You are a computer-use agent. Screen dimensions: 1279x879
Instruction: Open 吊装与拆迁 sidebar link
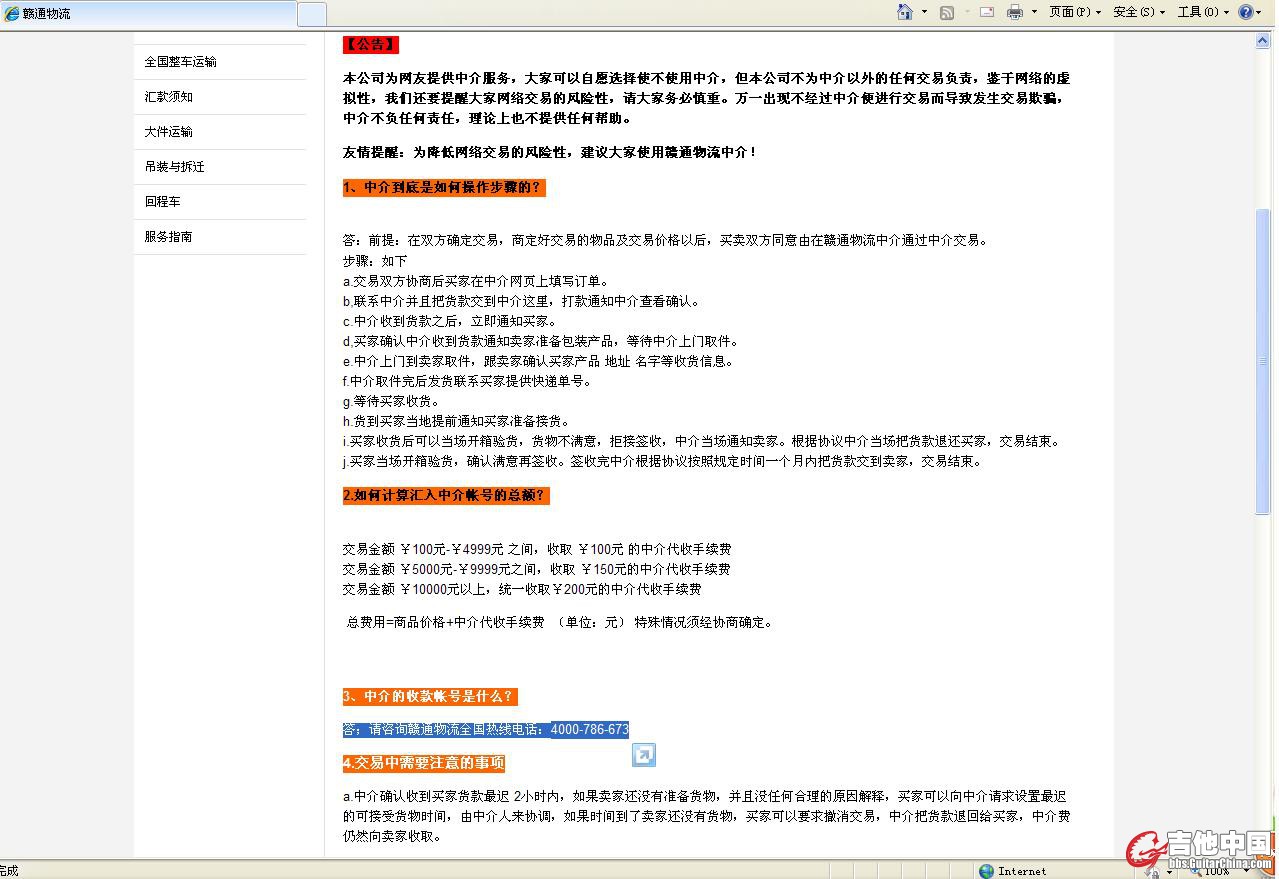pyautogui.click(x=174, y=167)
